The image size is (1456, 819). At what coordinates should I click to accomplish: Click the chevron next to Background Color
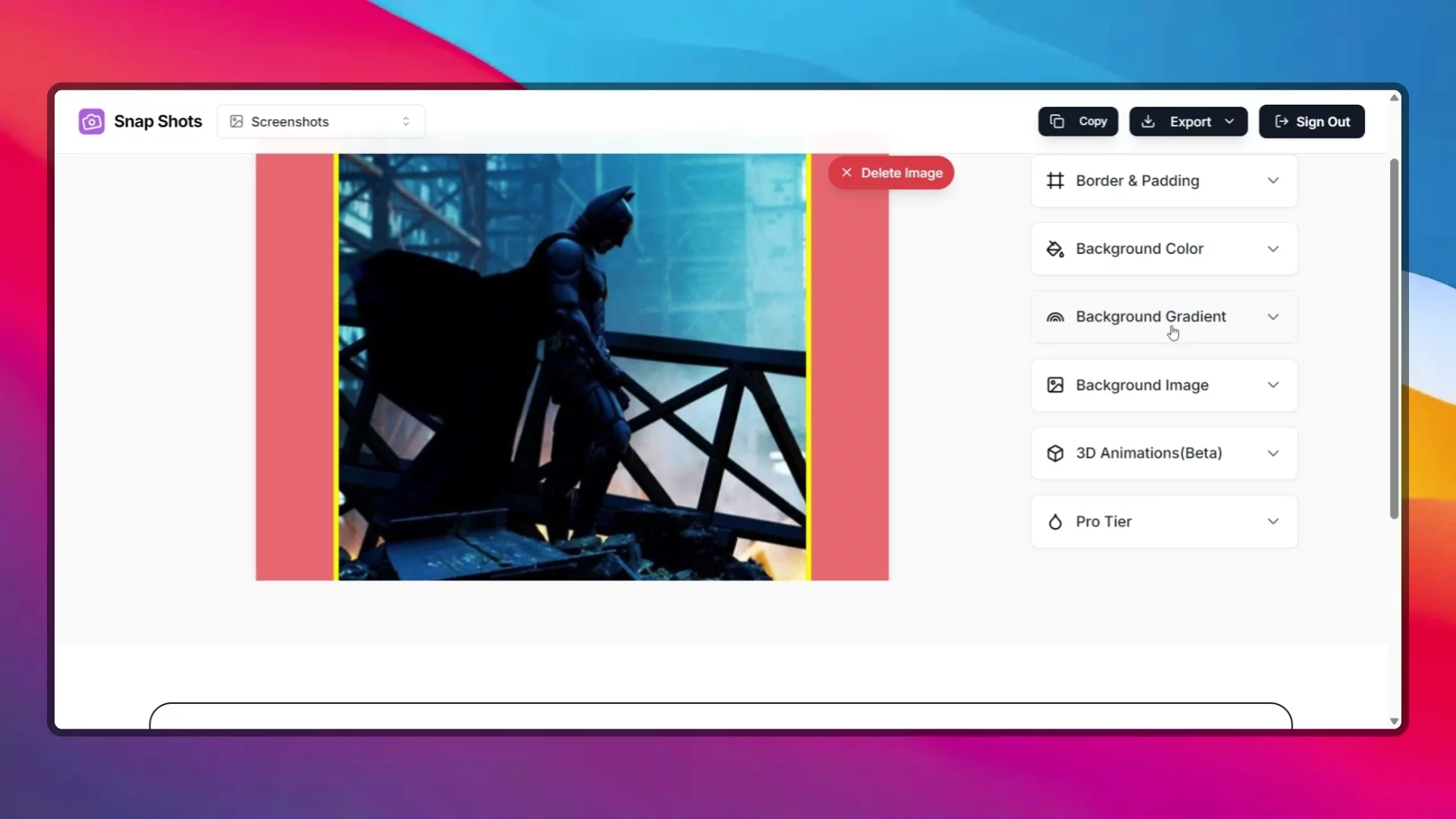[1273, 249]
